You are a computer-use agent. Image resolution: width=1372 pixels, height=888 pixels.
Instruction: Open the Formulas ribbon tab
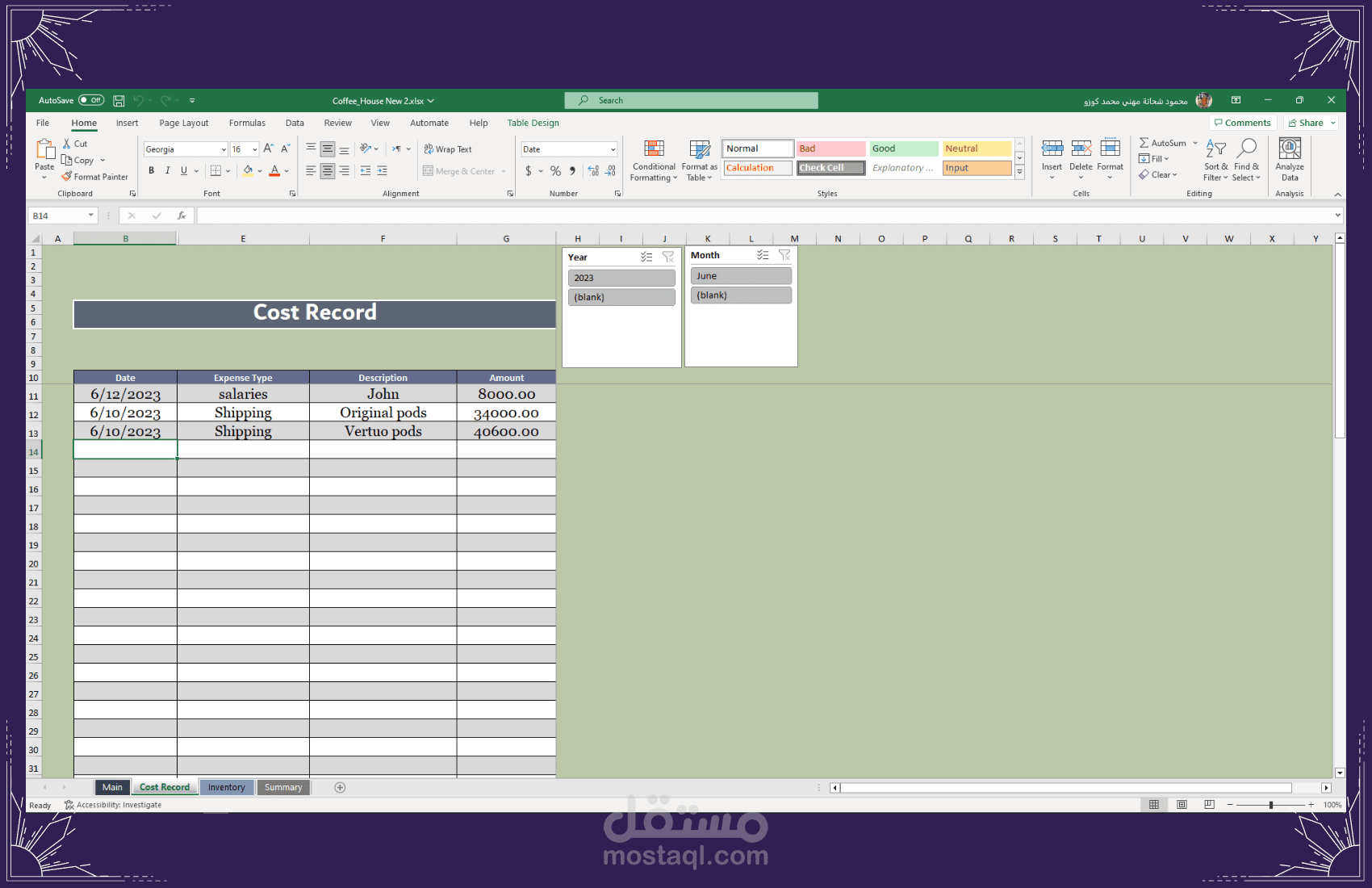coord(247,123)
